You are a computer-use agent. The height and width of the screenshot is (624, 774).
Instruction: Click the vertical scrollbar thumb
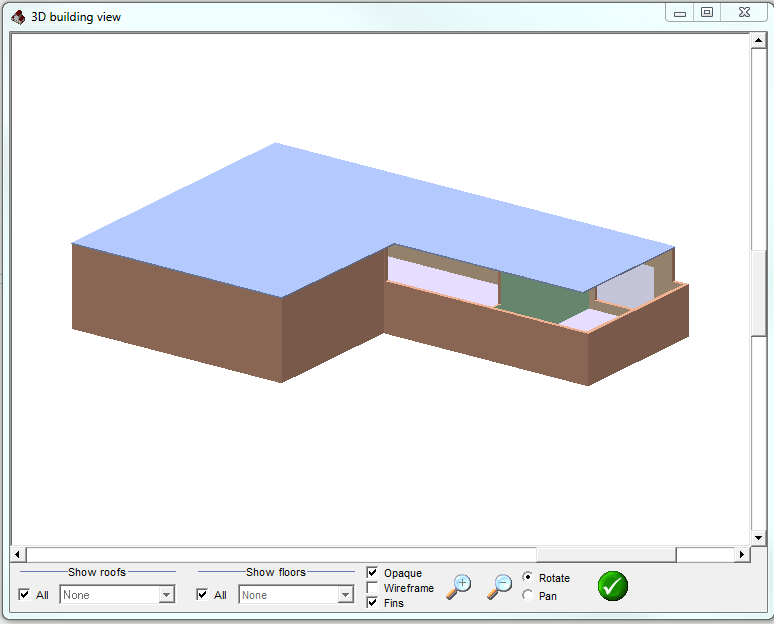point(758,293)
